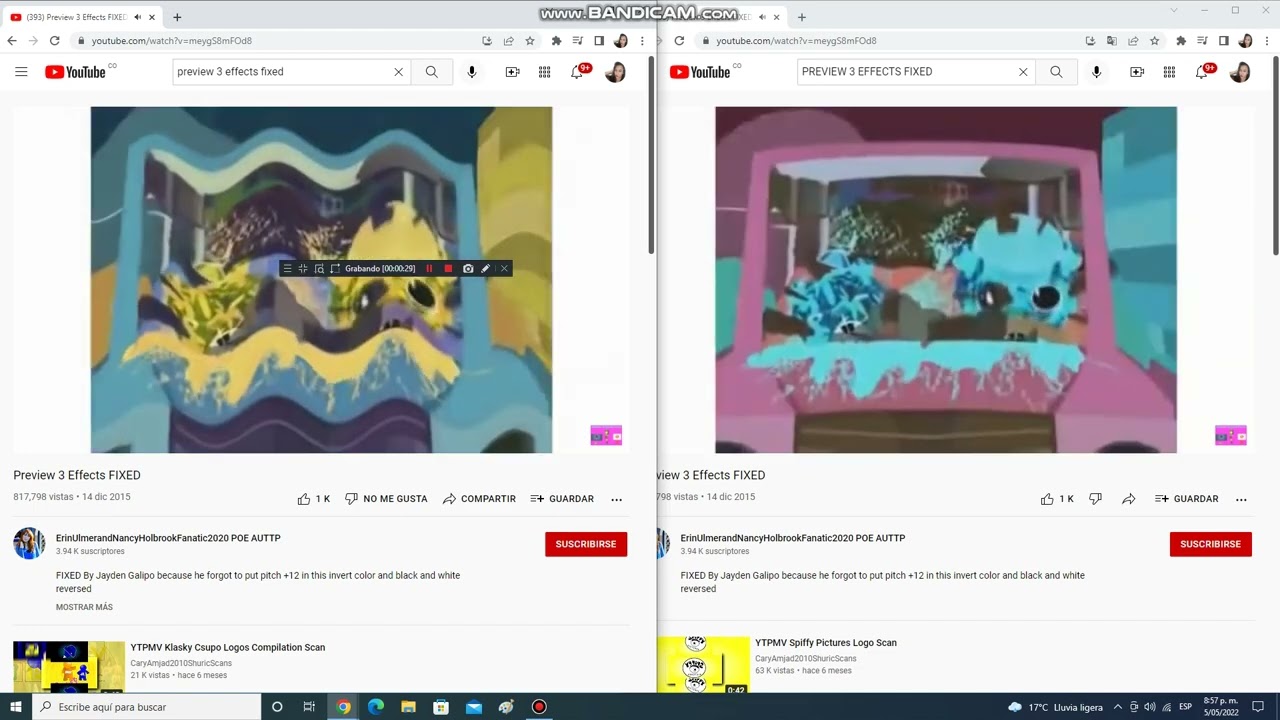Open more actions ellipsis in left window
The image size is (1280, 720).
coord(616,499)
